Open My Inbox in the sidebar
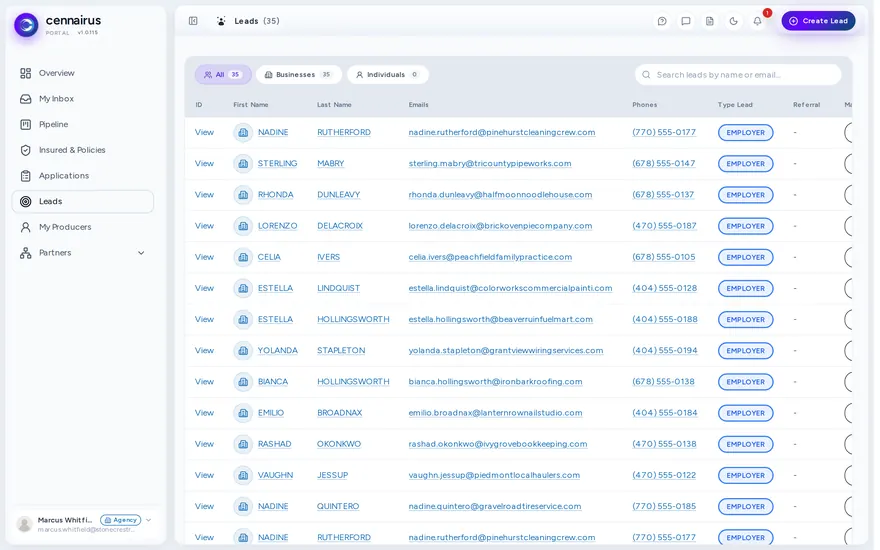Image resolution: width=880 pixels, height=550 pixels. [82, 99]
